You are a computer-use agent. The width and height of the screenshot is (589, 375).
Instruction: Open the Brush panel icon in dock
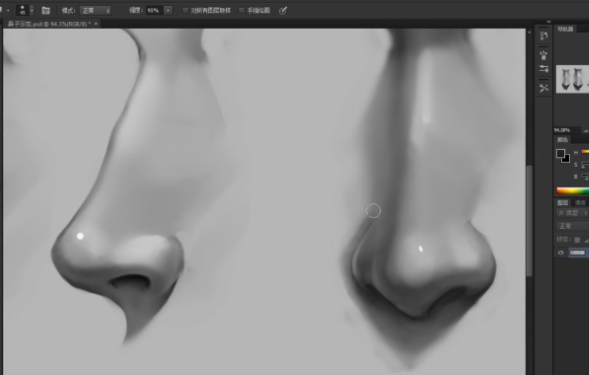(544, 56)
